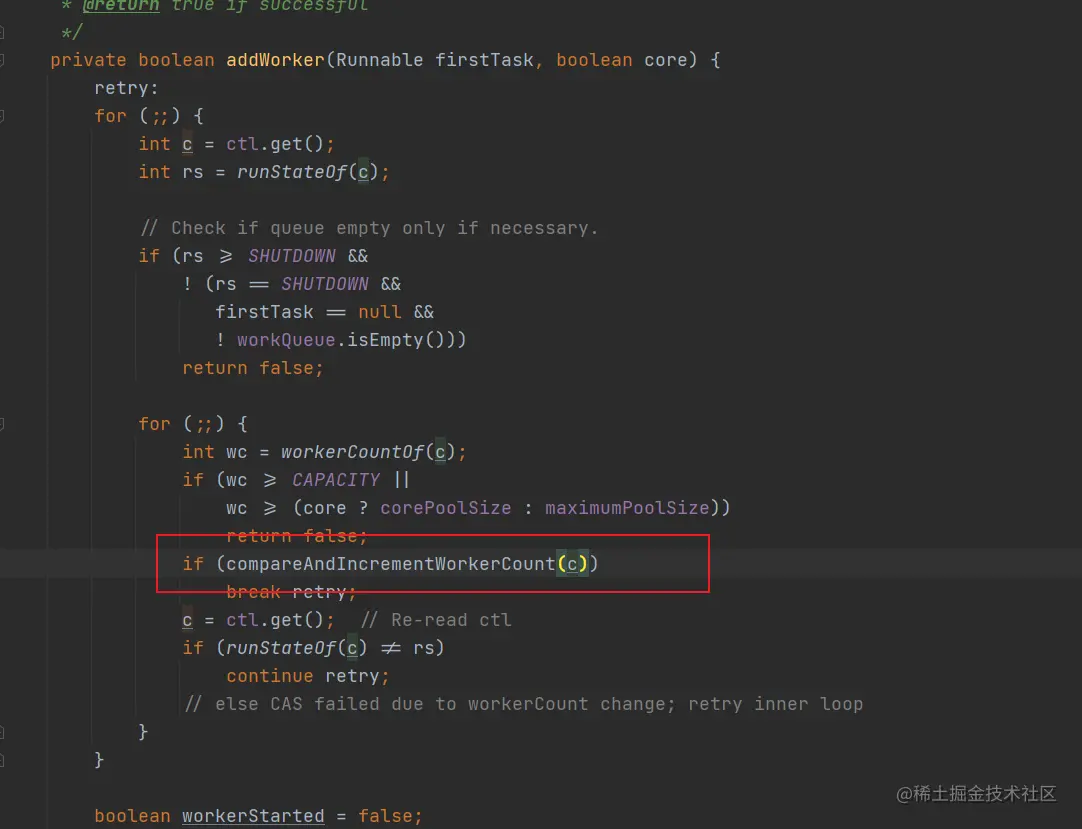1082x829 pixels.
Task: Click the Runnable parameter type
Action: pyautogui.click(x=380, y=60)
